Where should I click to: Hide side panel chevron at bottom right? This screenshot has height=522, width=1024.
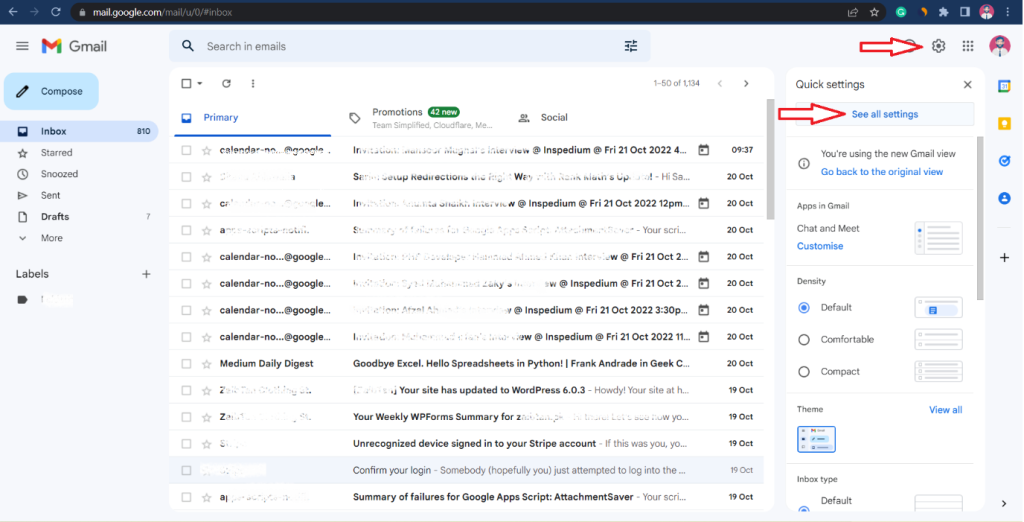pyautogui.click(x=1004, y=503)
